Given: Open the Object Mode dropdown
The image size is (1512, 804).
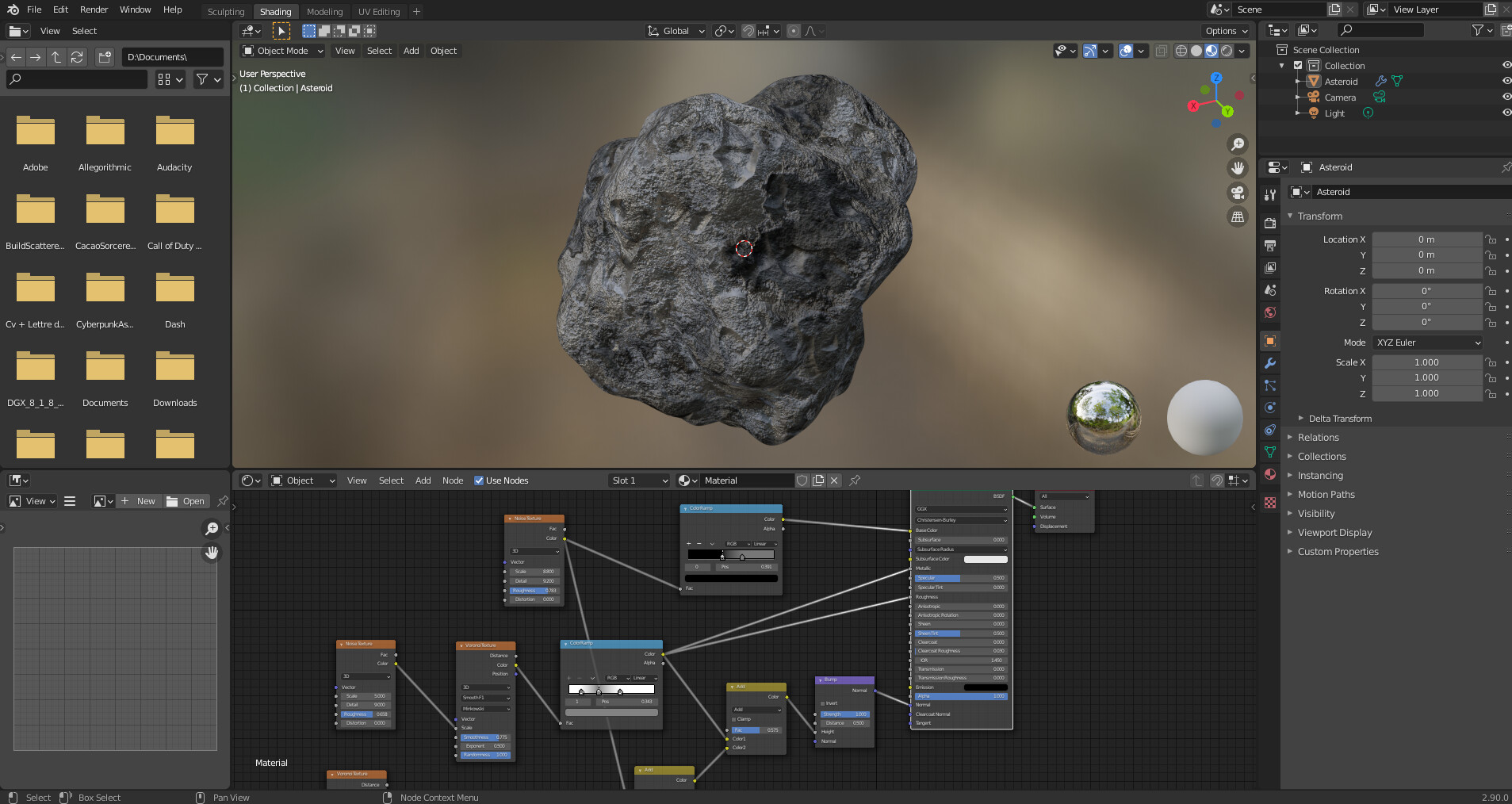Looking at the screenshot, I should (x=281, y=51).
